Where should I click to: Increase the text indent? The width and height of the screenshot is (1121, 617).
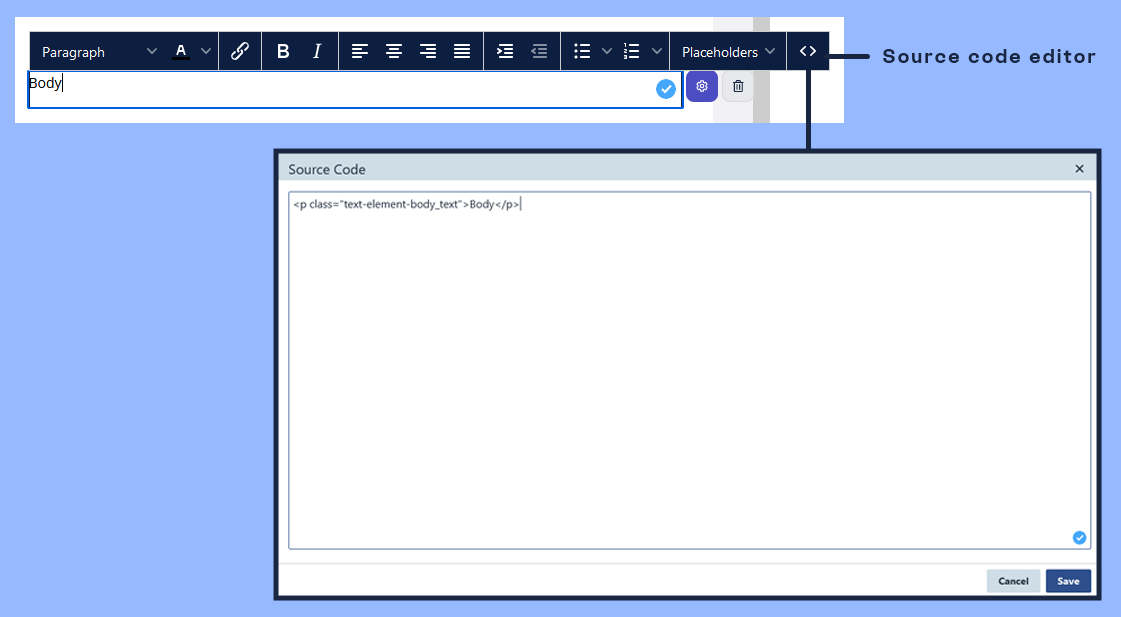(x=505, y=51)
